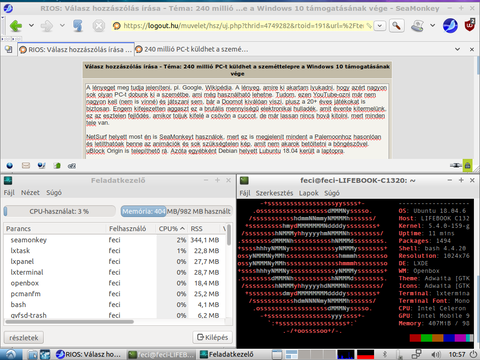
Task: Open Address Book icon in status bar
Action: tap(57, 165)
